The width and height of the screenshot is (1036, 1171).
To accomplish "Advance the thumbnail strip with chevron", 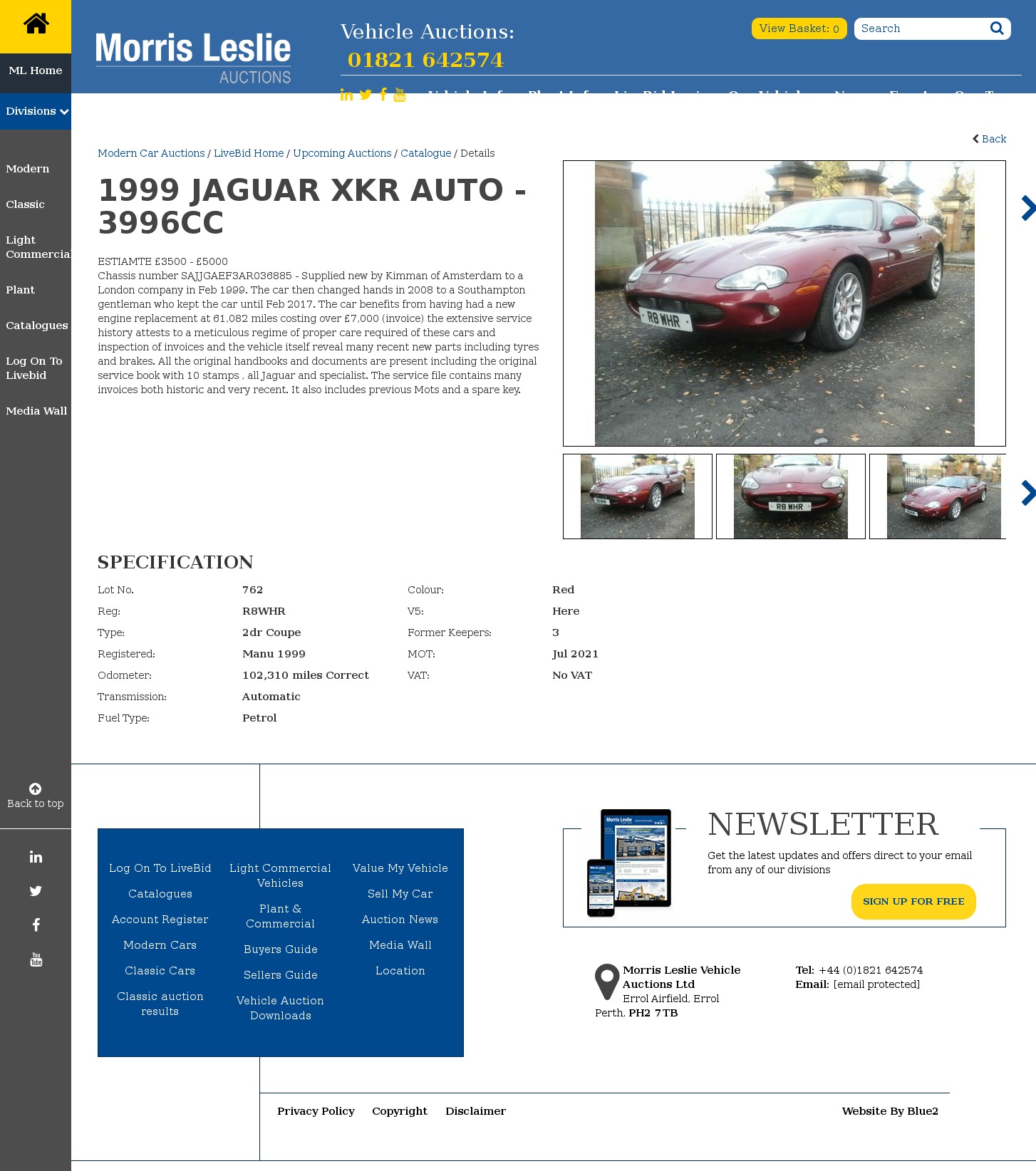I will pos(1028,493).
